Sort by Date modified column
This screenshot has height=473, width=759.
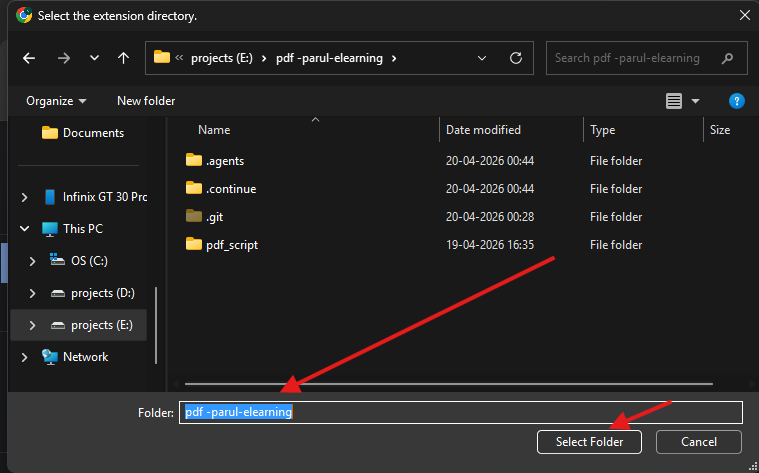point(483,130)
